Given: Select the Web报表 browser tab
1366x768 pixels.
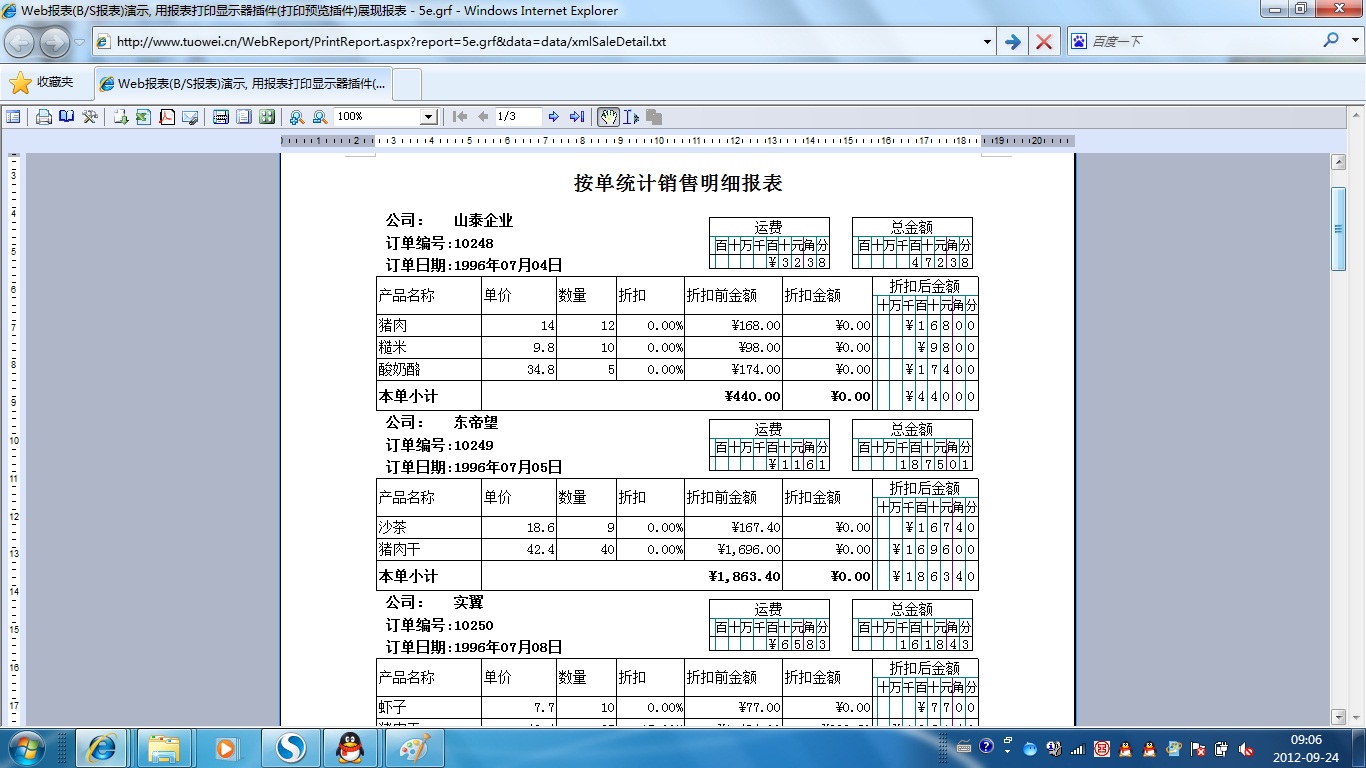Looking at the screenshot, I should coord(244,84).
